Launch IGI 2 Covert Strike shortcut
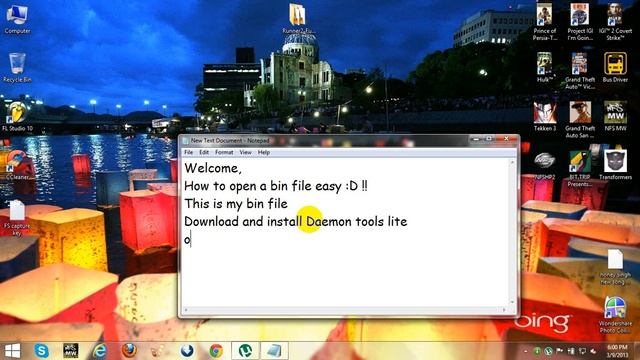 click(615, 22)
